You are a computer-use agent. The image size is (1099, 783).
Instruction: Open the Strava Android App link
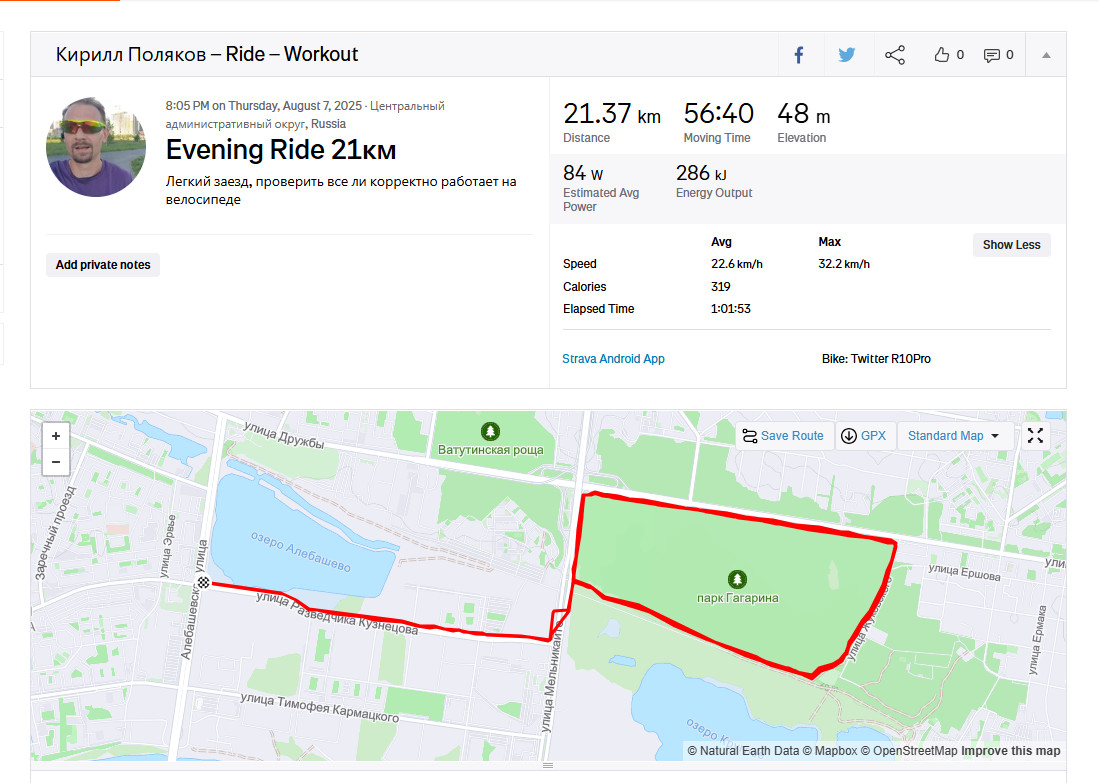pyautogui.click(x=613, y=358)
